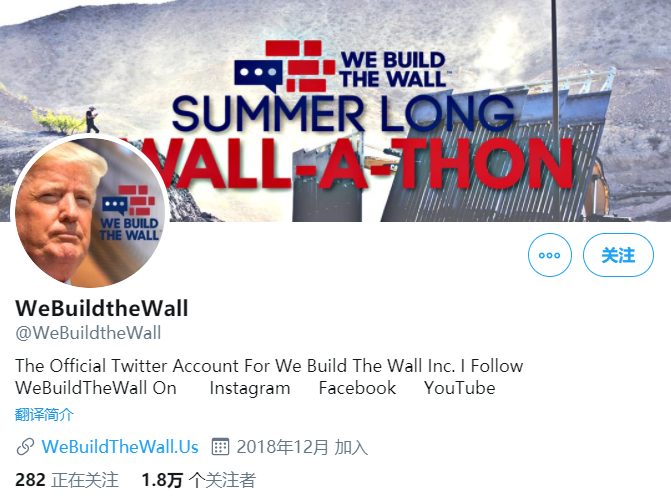
Task: Click the person walking in the banner
Action: pos(92,119)
